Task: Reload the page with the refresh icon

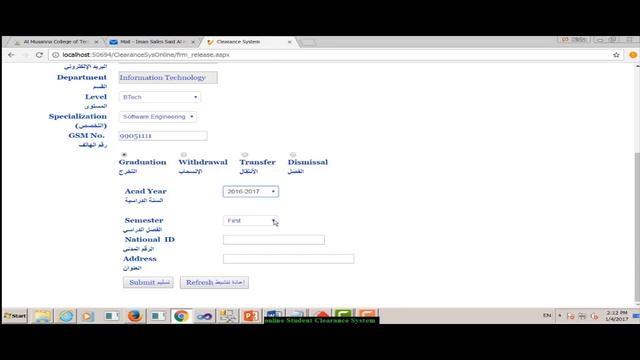Action: [39, 55]
